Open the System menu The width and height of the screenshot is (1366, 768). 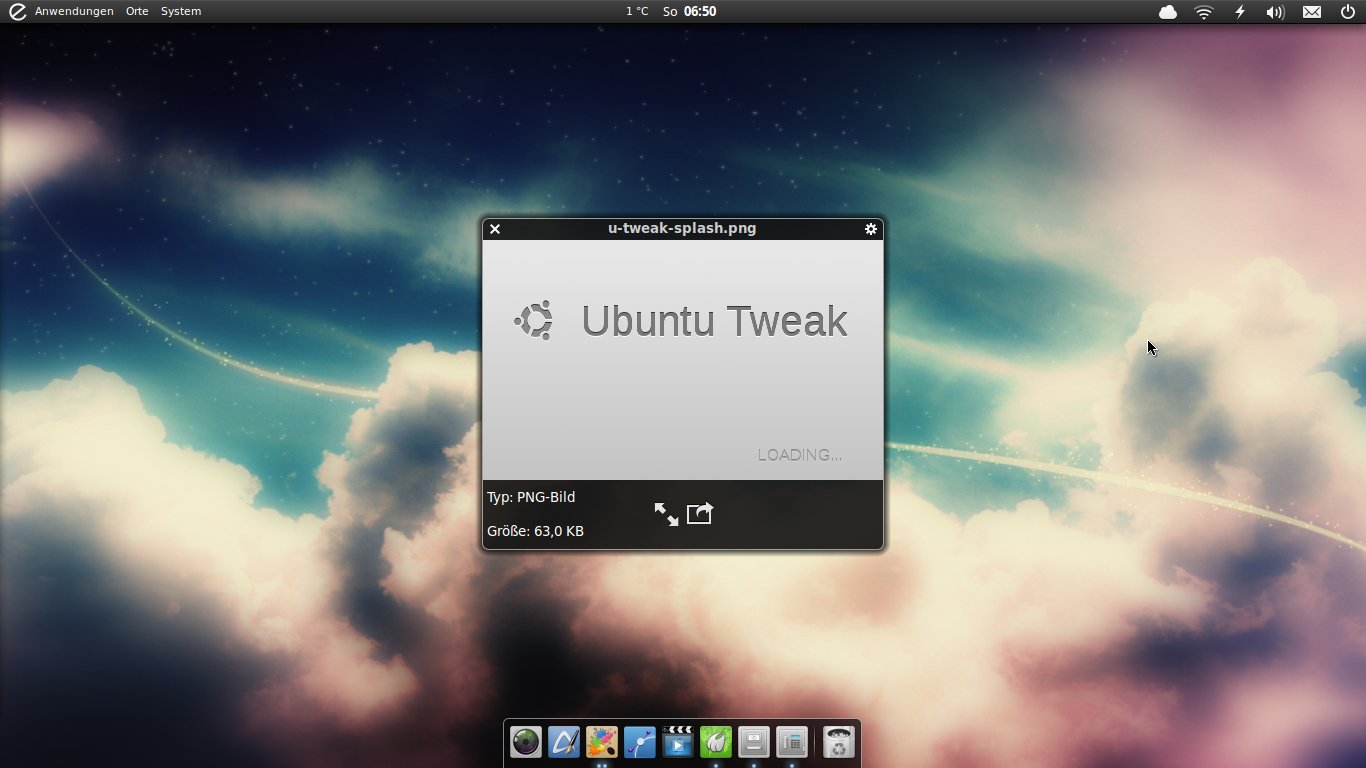tap(181, 11)
